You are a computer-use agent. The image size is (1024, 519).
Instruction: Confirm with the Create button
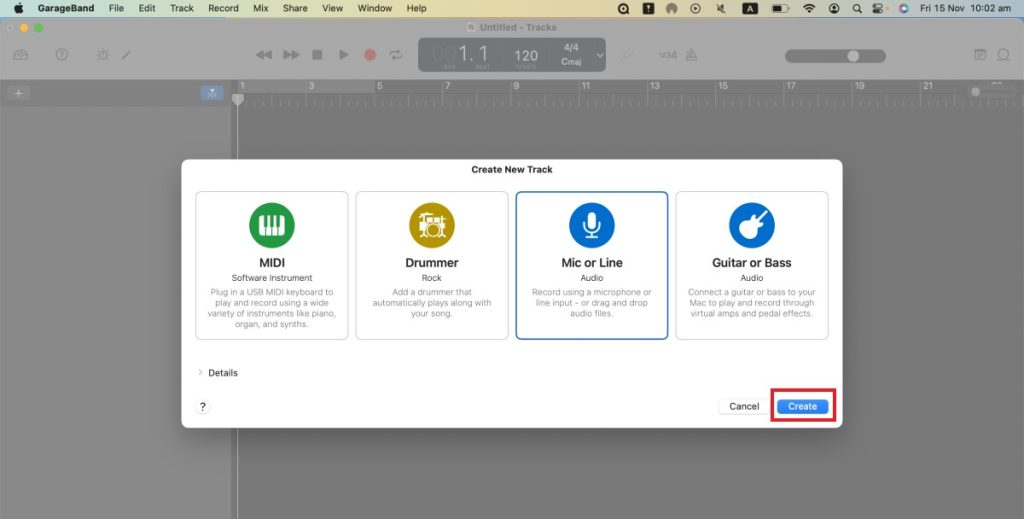[x=803, y=406]
